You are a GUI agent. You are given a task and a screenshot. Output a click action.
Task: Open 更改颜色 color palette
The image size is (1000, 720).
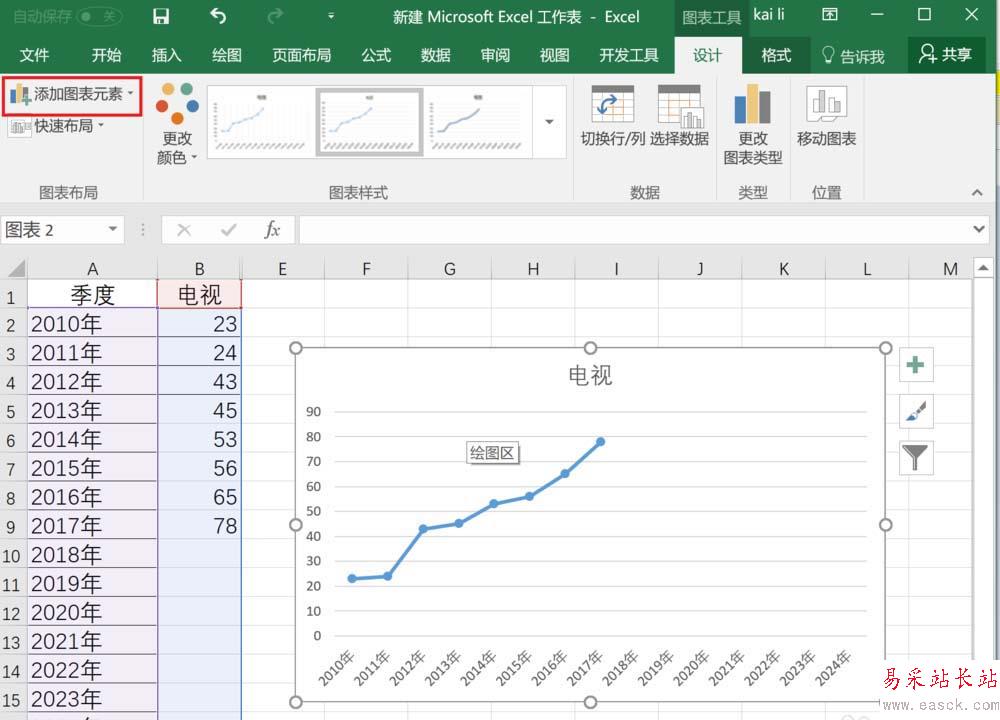tap(177, 123)
